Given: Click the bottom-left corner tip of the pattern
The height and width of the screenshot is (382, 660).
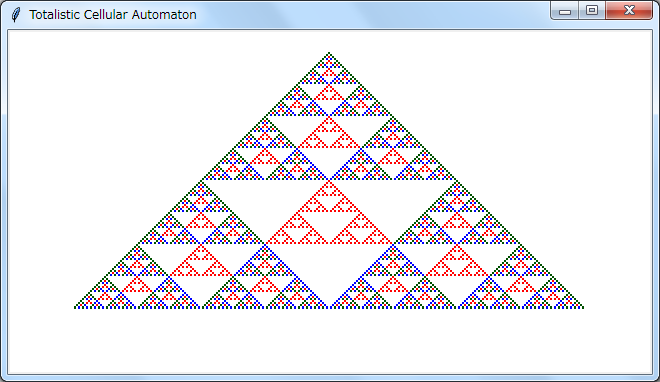Looking at the screenshot, I should pyautogui.click(x=76, y=307).
